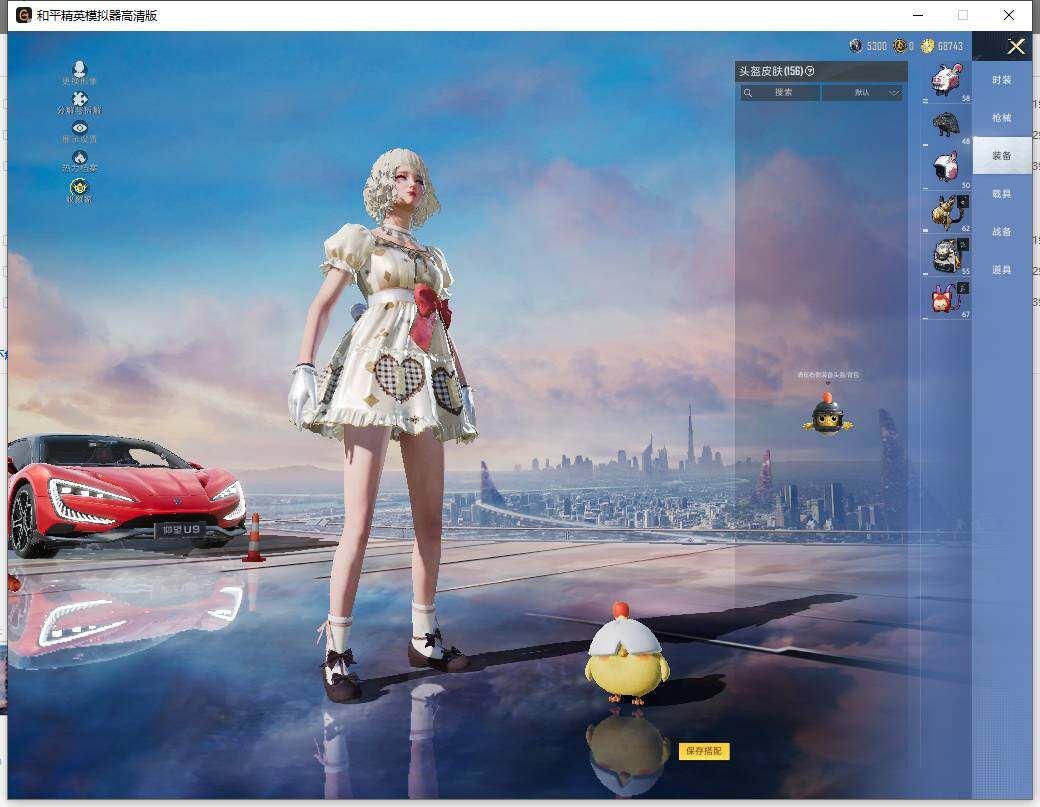
Task: Click the yellow chick pet on the floor
Action: pyautogui.click(x=625, y=654)
